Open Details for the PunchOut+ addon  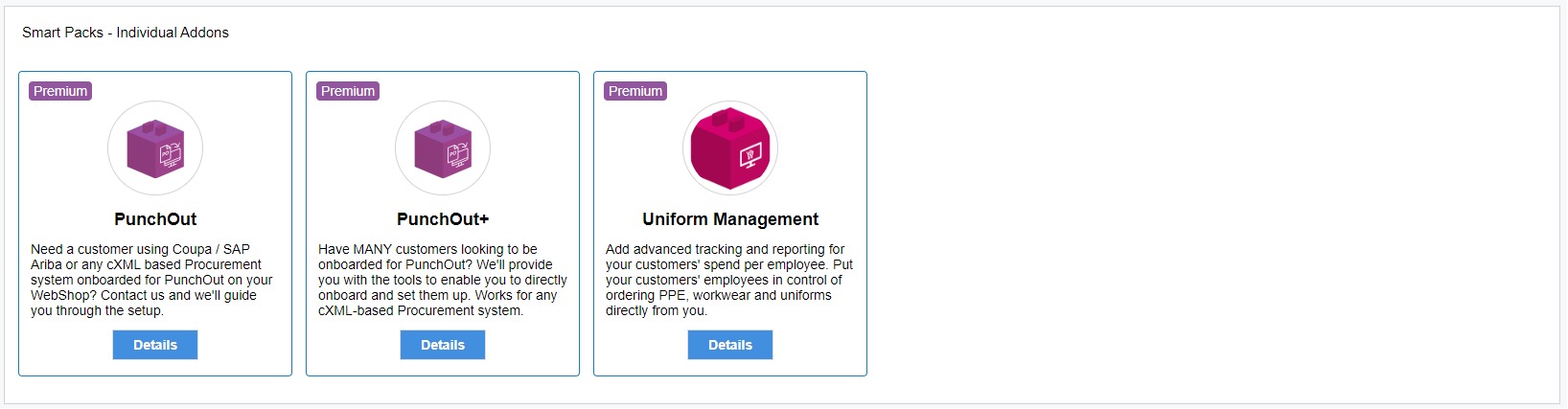(x=443, y=345)
